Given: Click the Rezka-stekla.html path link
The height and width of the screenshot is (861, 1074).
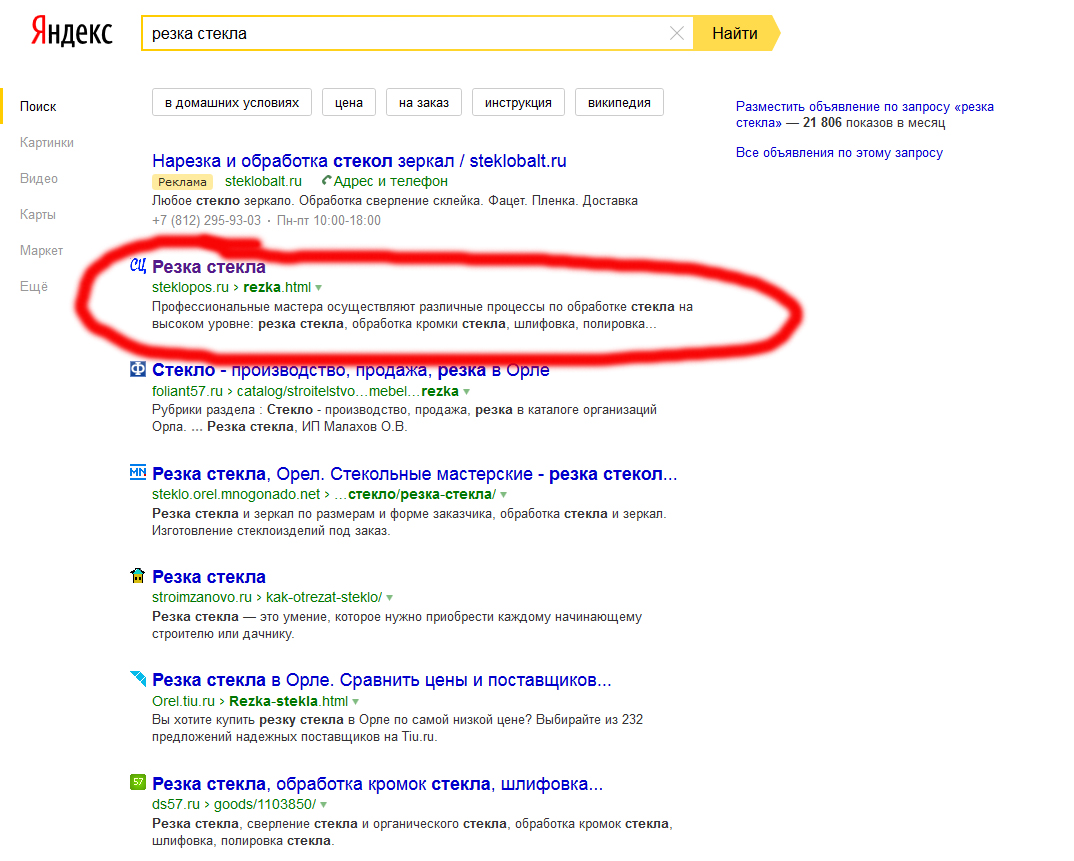Looking at the screenshot, I should (x=288, y=701).
